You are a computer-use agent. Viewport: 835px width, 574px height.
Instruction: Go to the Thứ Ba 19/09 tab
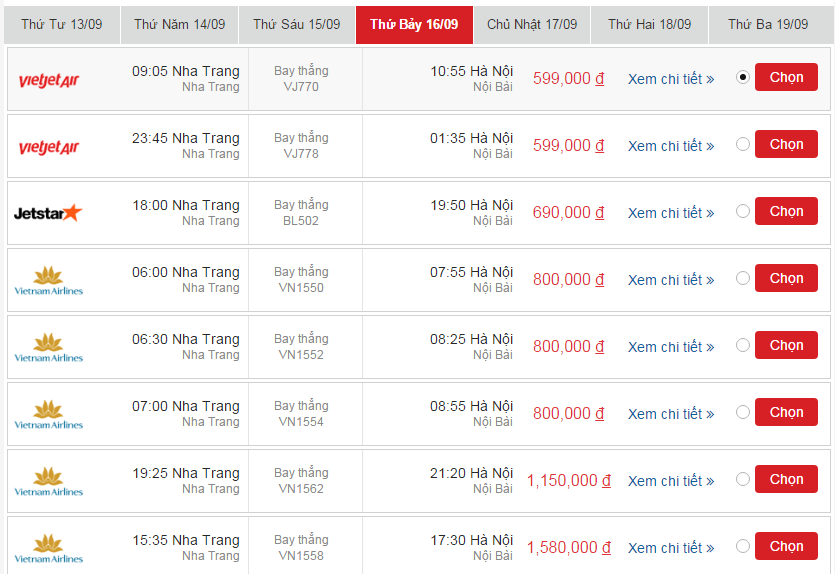coord(767,25)
